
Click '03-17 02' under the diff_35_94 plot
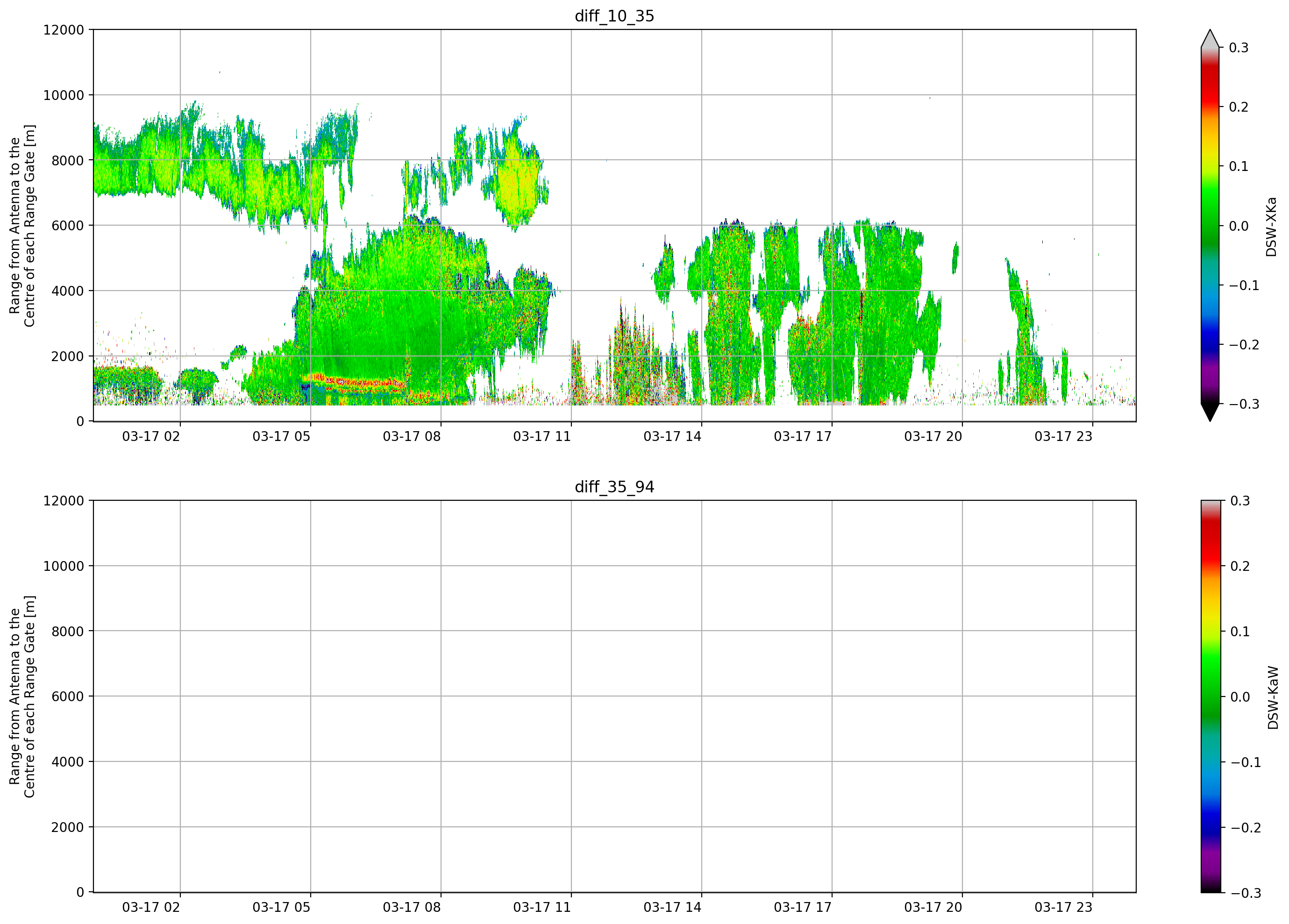151,908
